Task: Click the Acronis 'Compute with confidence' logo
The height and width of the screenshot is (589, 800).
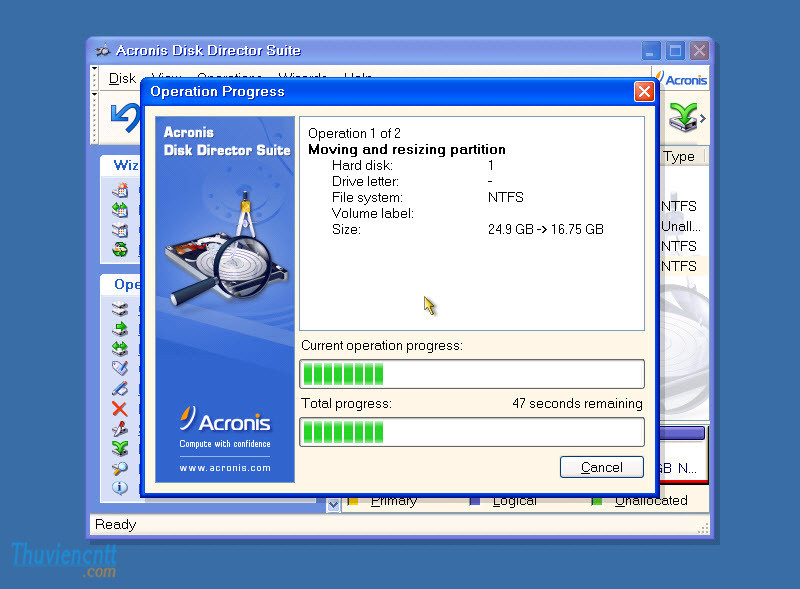Action: click(x=225, y=428)
